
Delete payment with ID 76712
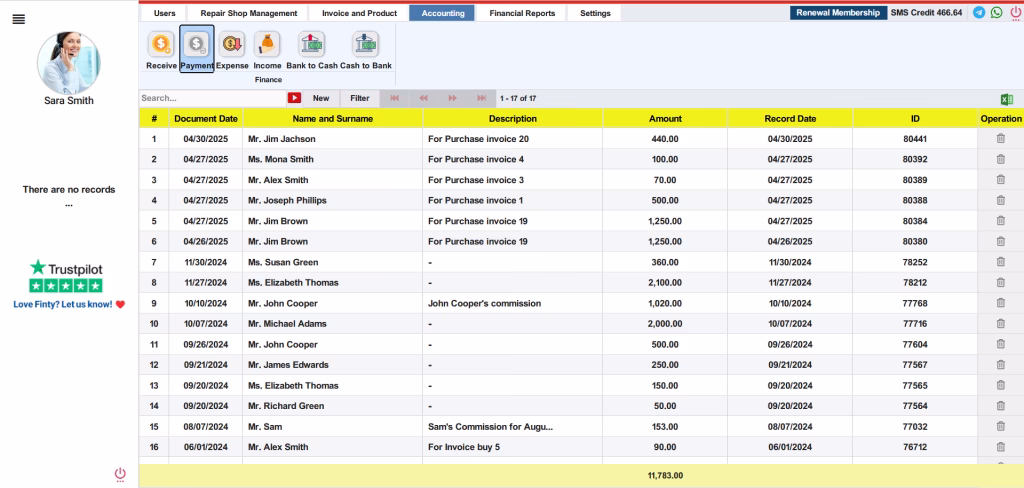1000,447
